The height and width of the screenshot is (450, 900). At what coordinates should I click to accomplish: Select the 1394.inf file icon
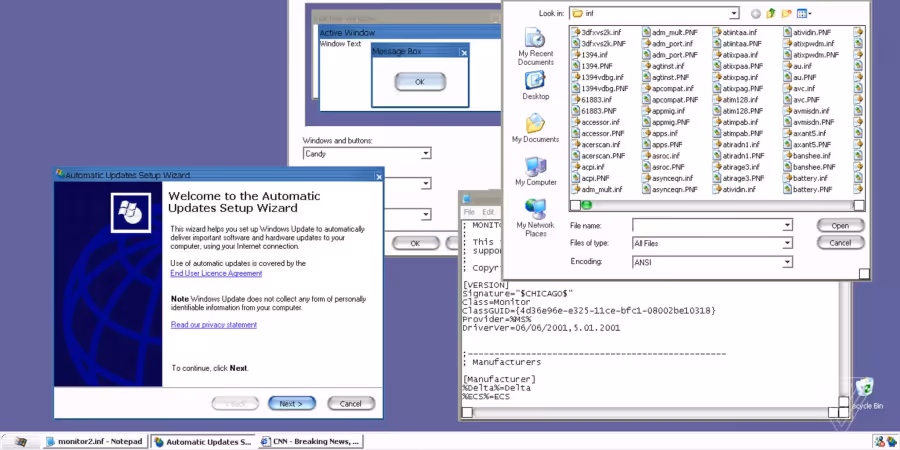[576, 55]
